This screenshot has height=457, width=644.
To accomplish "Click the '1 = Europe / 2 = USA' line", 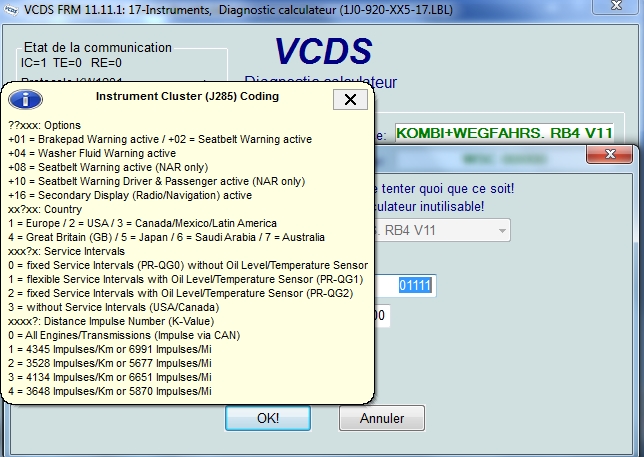I will [142, 223].
